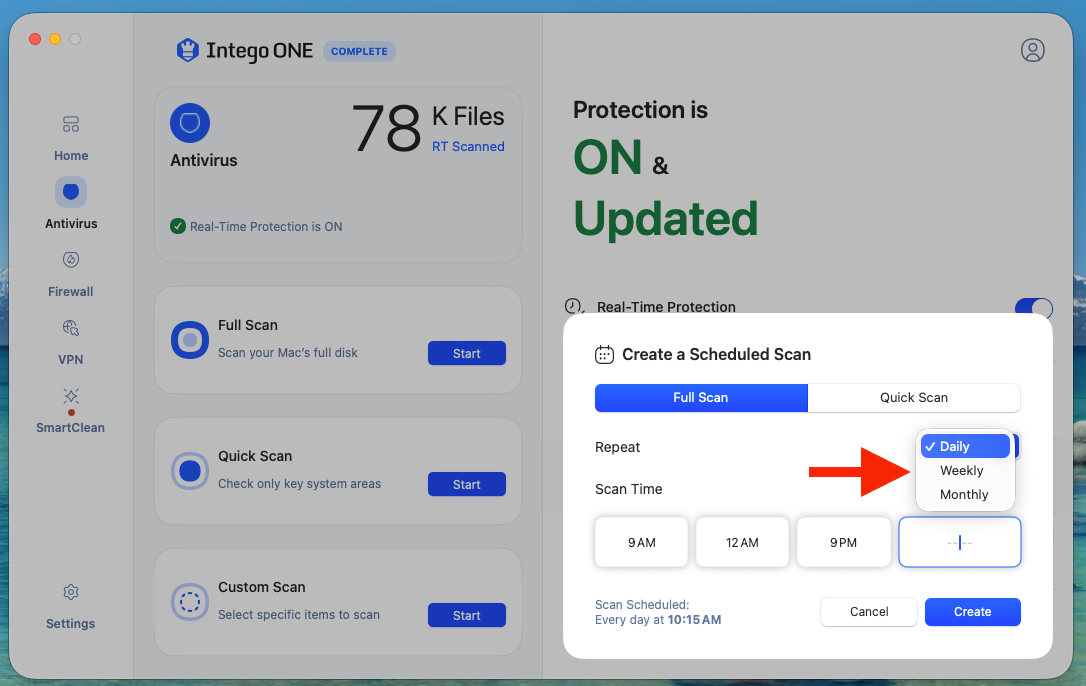Select the 9 PM scan time
The image size is (1086, 686).
pyautogui.click(x=843, y=542)
